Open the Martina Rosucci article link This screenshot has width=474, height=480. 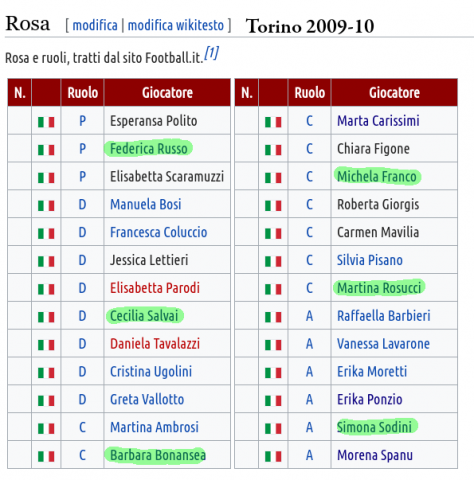379,288
